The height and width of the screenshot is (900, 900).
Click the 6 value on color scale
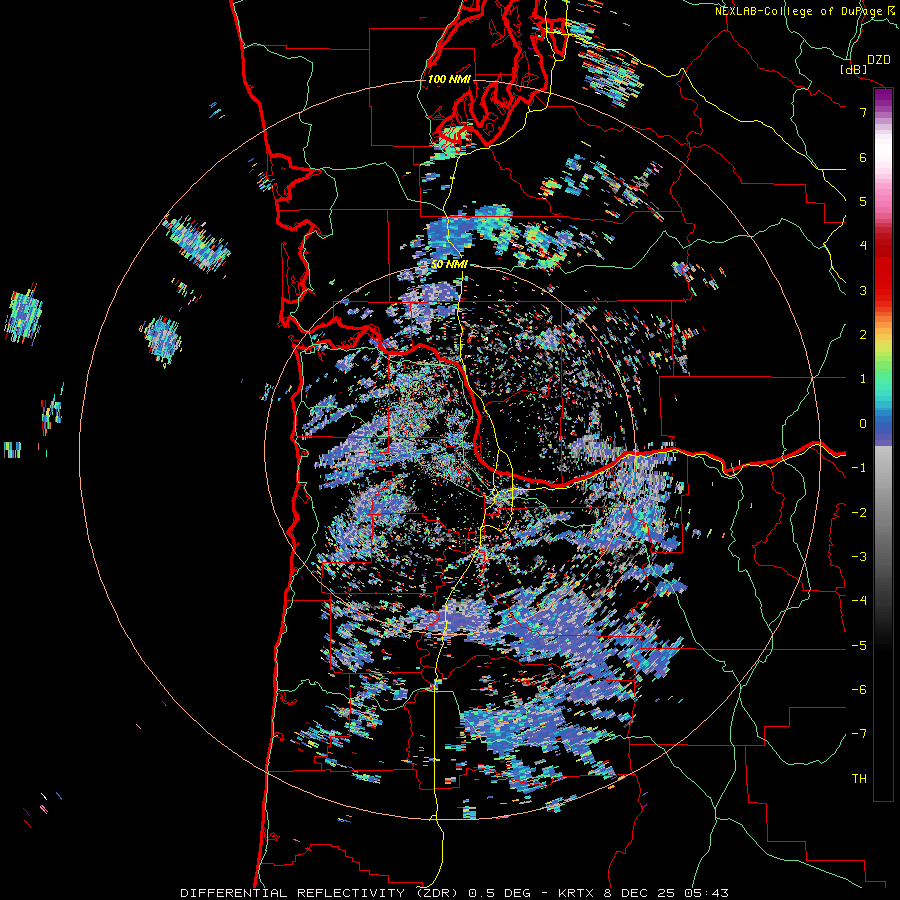863,157
